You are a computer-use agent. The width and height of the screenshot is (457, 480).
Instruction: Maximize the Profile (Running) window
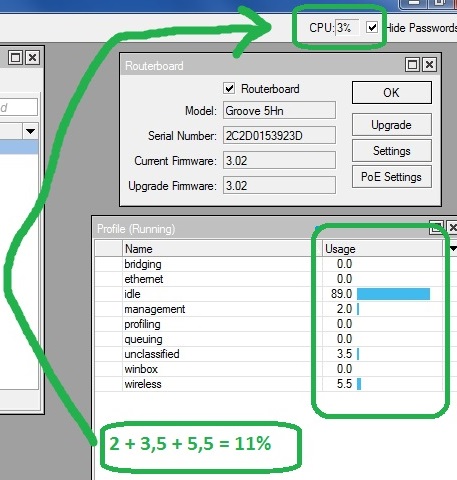click(436, 228)
